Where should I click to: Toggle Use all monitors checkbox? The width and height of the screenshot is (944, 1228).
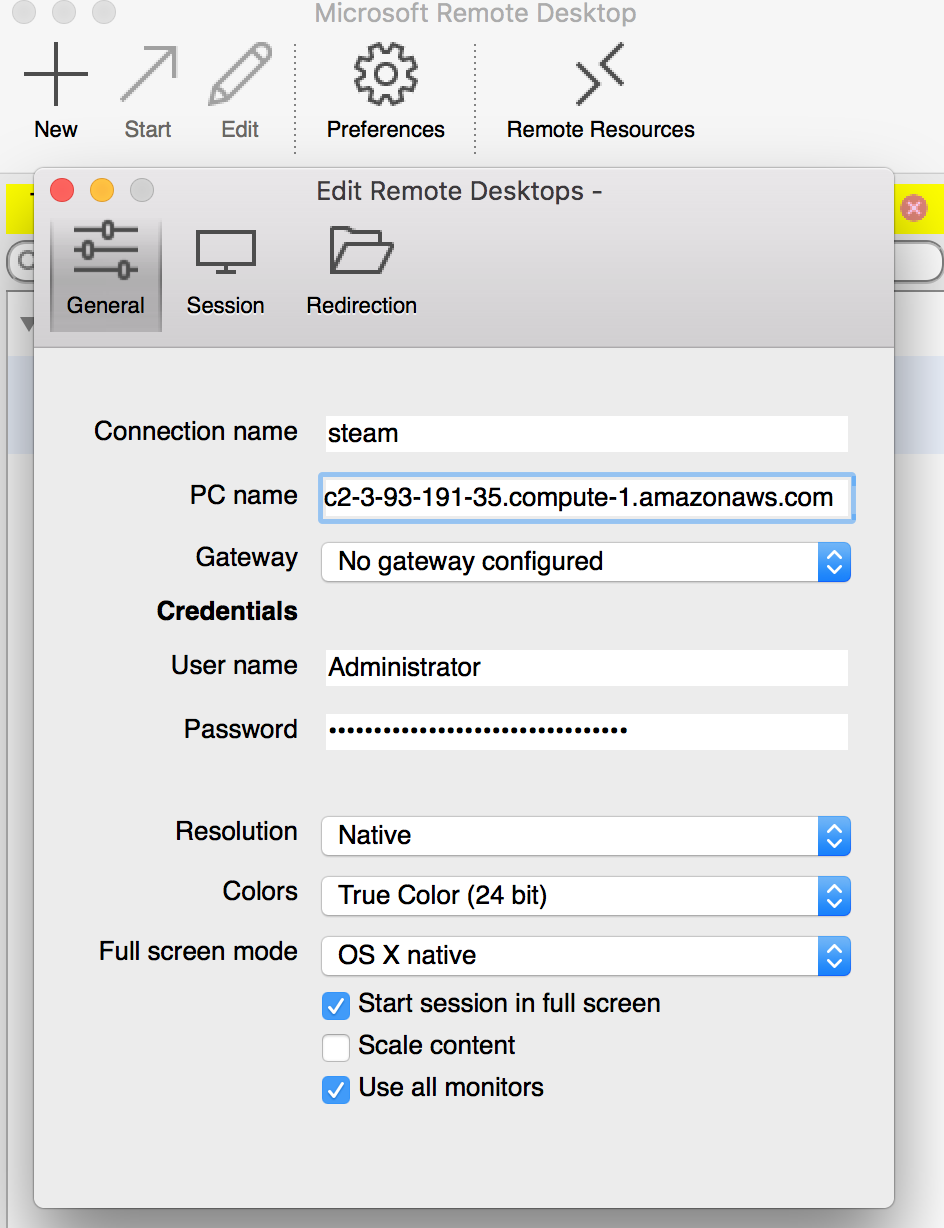tap(336, 1089)
